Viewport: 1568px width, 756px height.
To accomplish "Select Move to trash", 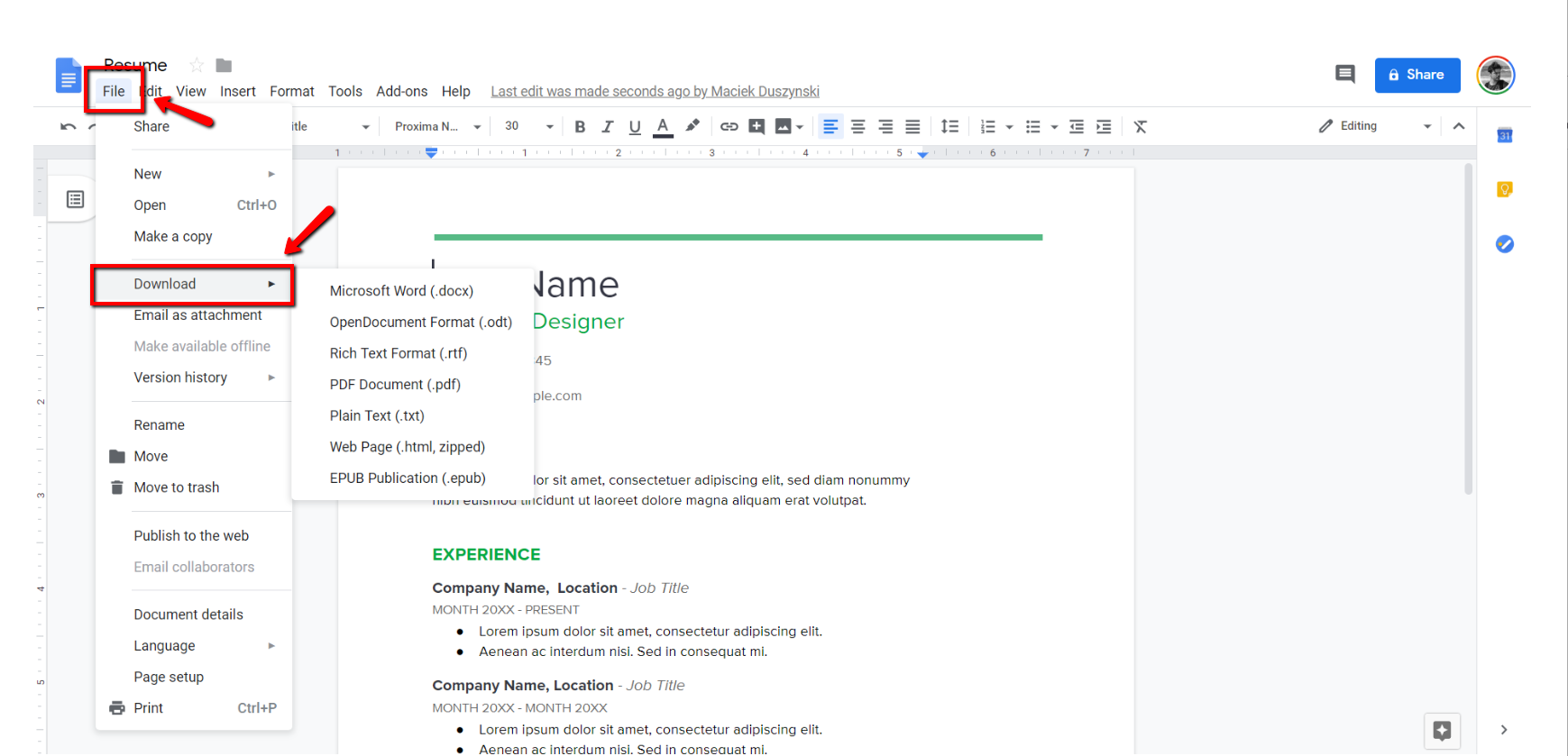I will tap(194, 487).
